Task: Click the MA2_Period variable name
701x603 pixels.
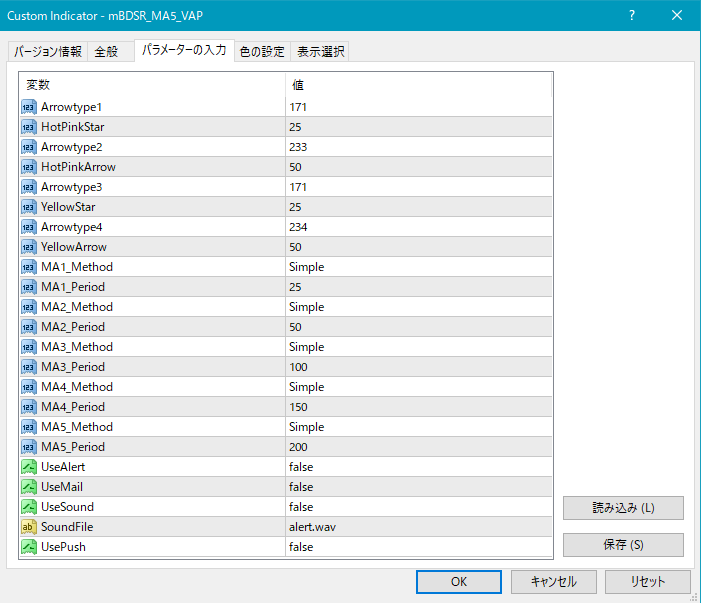Action: 73,327
